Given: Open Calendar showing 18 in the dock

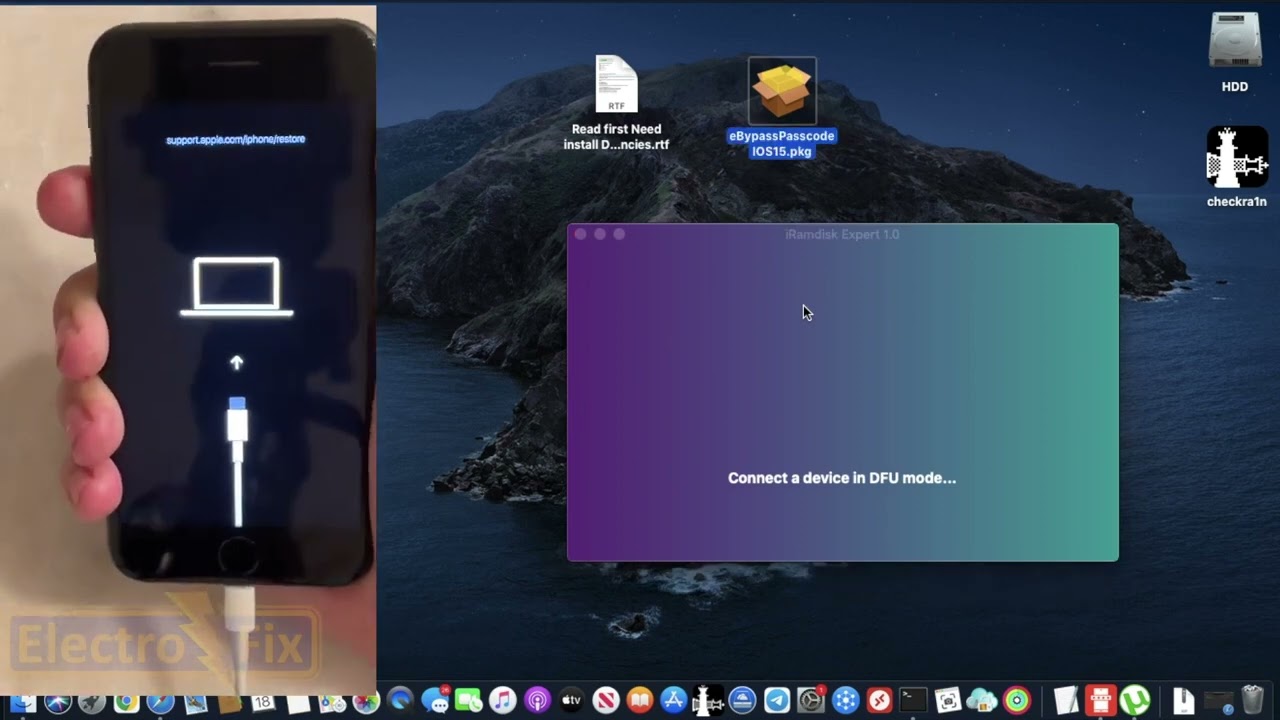Looking at the screenshot, I should (x=263, y=703).
